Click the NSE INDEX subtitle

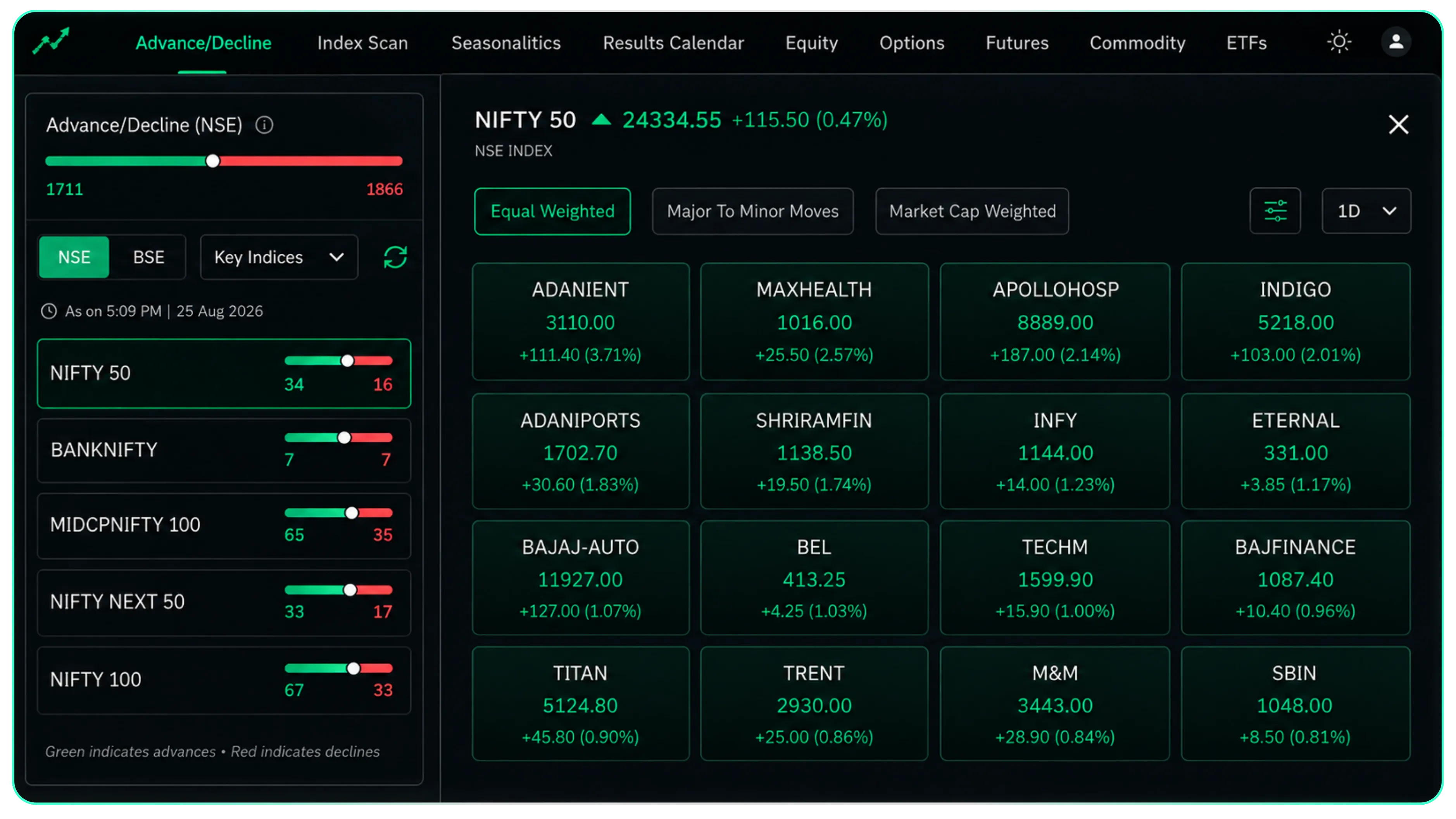(513, 151)
